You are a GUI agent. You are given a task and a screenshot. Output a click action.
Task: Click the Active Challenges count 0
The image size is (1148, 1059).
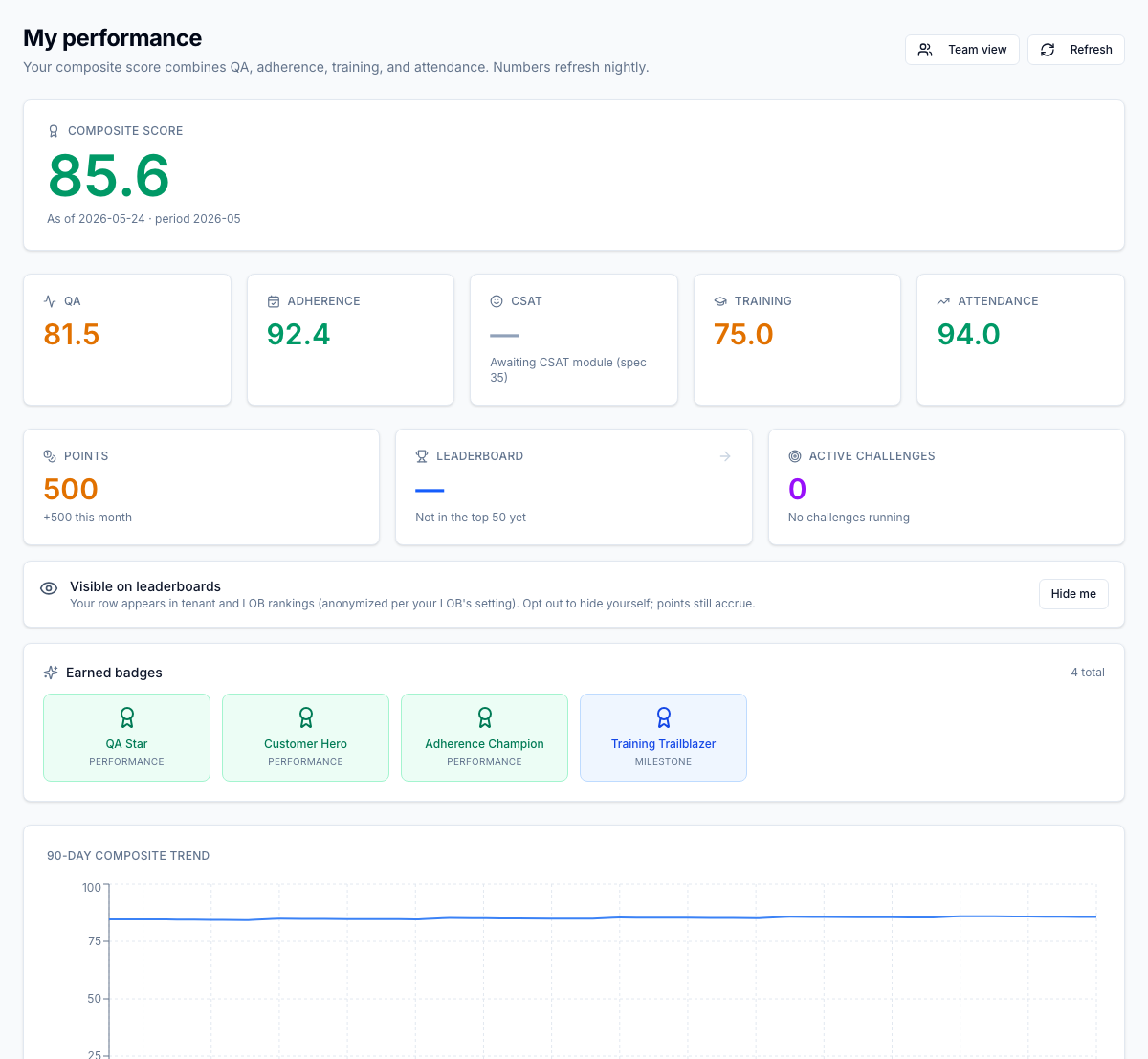(x=797, y=489)
